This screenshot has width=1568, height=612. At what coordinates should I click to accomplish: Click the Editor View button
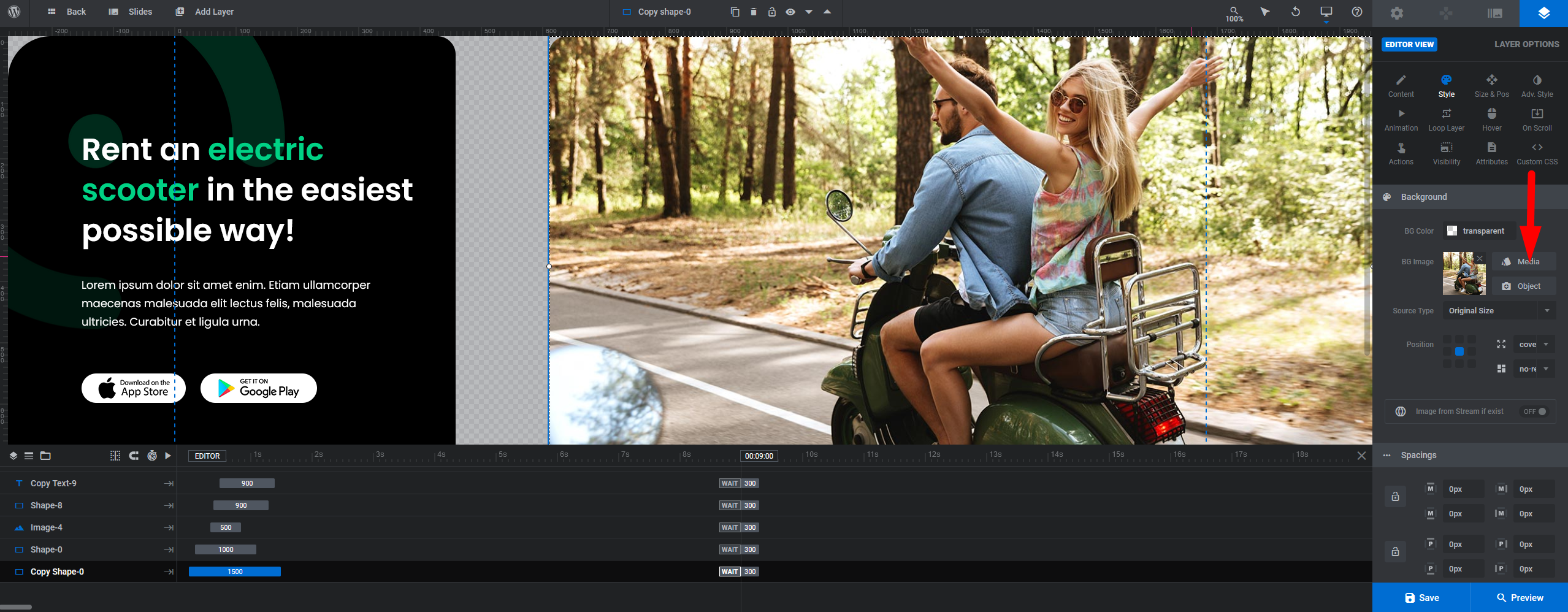coord(1409,44)
